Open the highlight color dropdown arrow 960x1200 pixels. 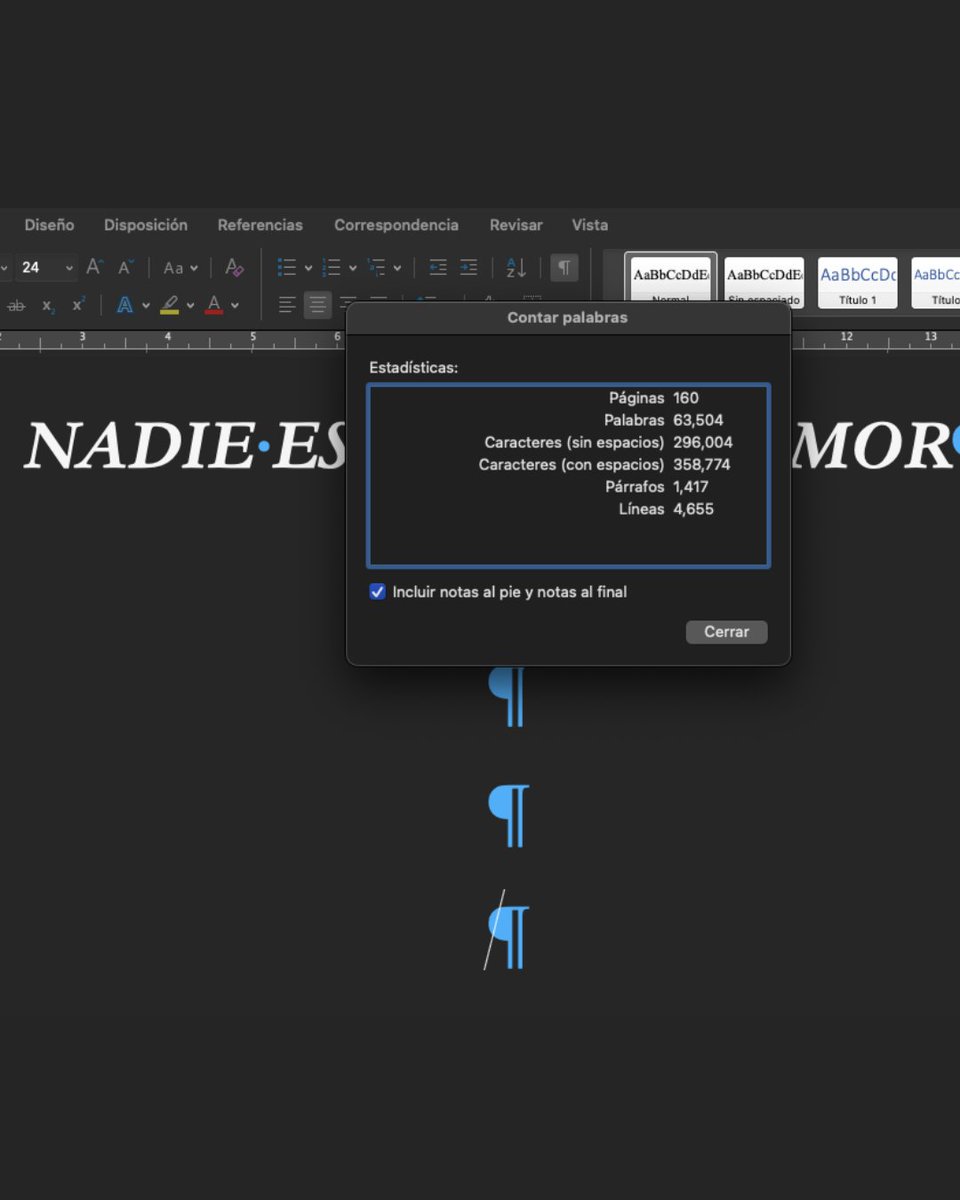click(x=190, y=306)
